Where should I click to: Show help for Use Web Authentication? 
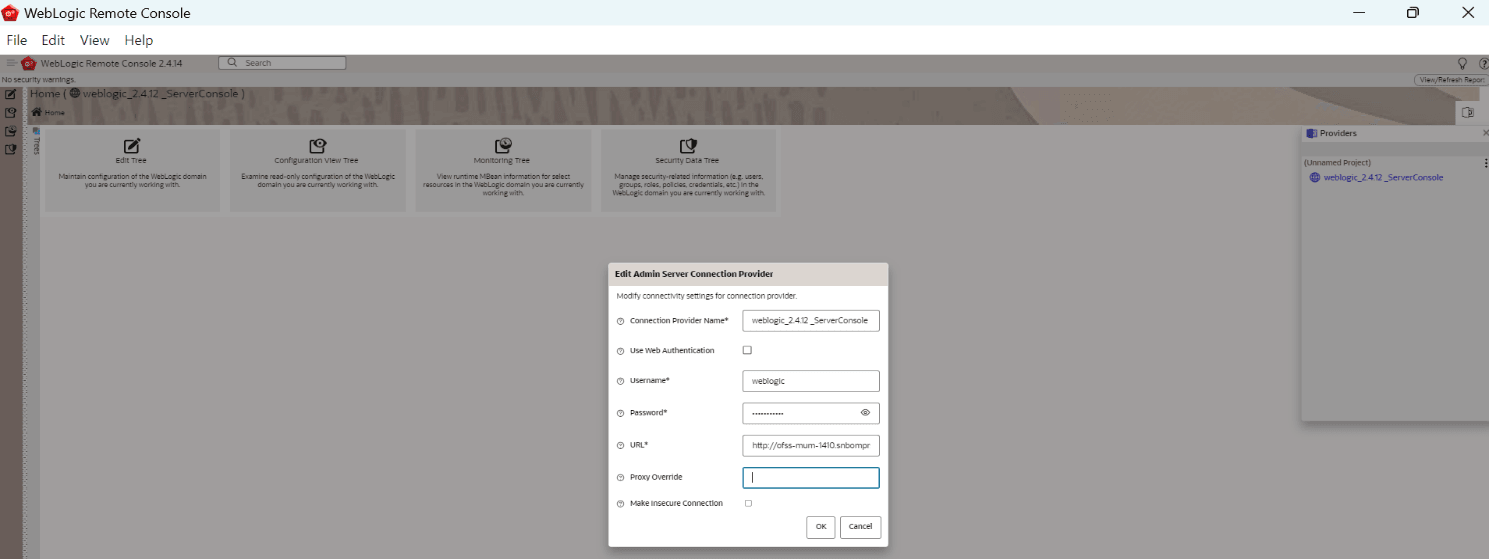(x=620, y=351)
